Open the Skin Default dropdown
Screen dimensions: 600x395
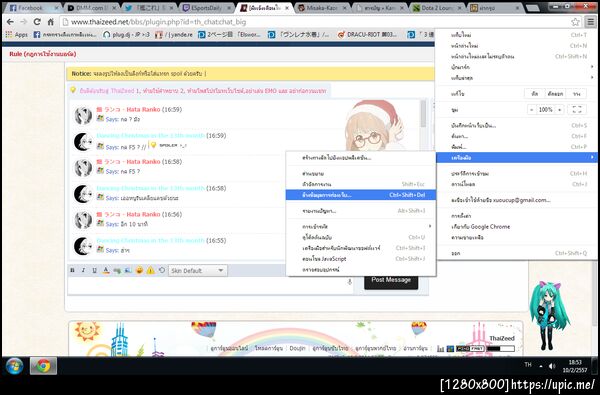pyautogui.click(x=197, y=271)
